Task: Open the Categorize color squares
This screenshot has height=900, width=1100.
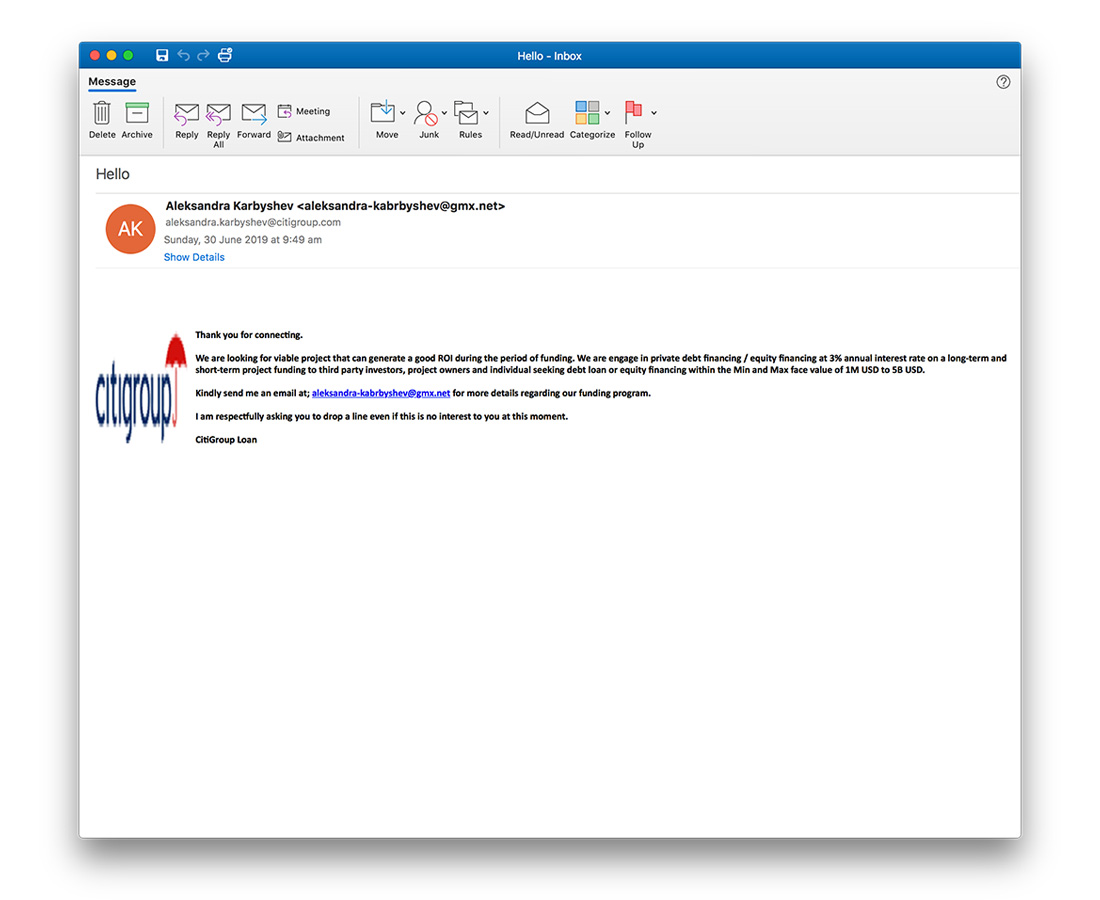Action: 587,113
